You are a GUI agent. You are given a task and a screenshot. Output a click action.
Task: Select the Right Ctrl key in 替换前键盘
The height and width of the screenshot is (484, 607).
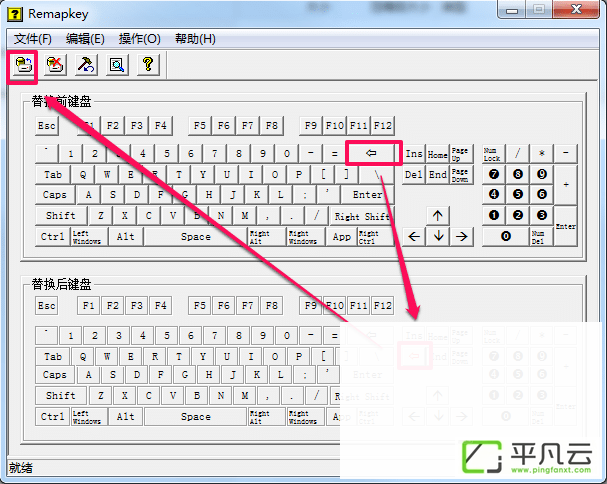(x=376, y=237)
